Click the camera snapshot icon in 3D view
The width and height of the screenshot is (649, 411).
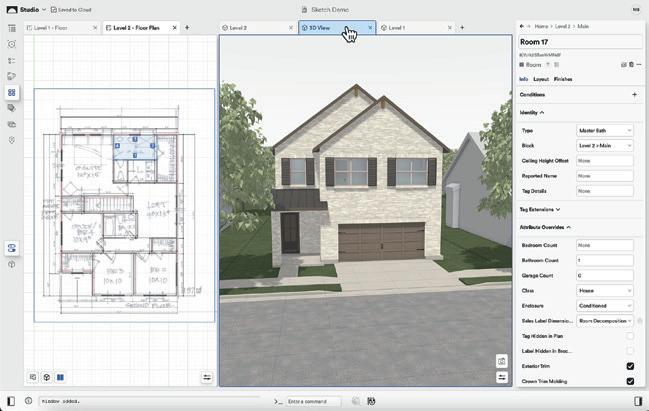(x=502, y=361)
